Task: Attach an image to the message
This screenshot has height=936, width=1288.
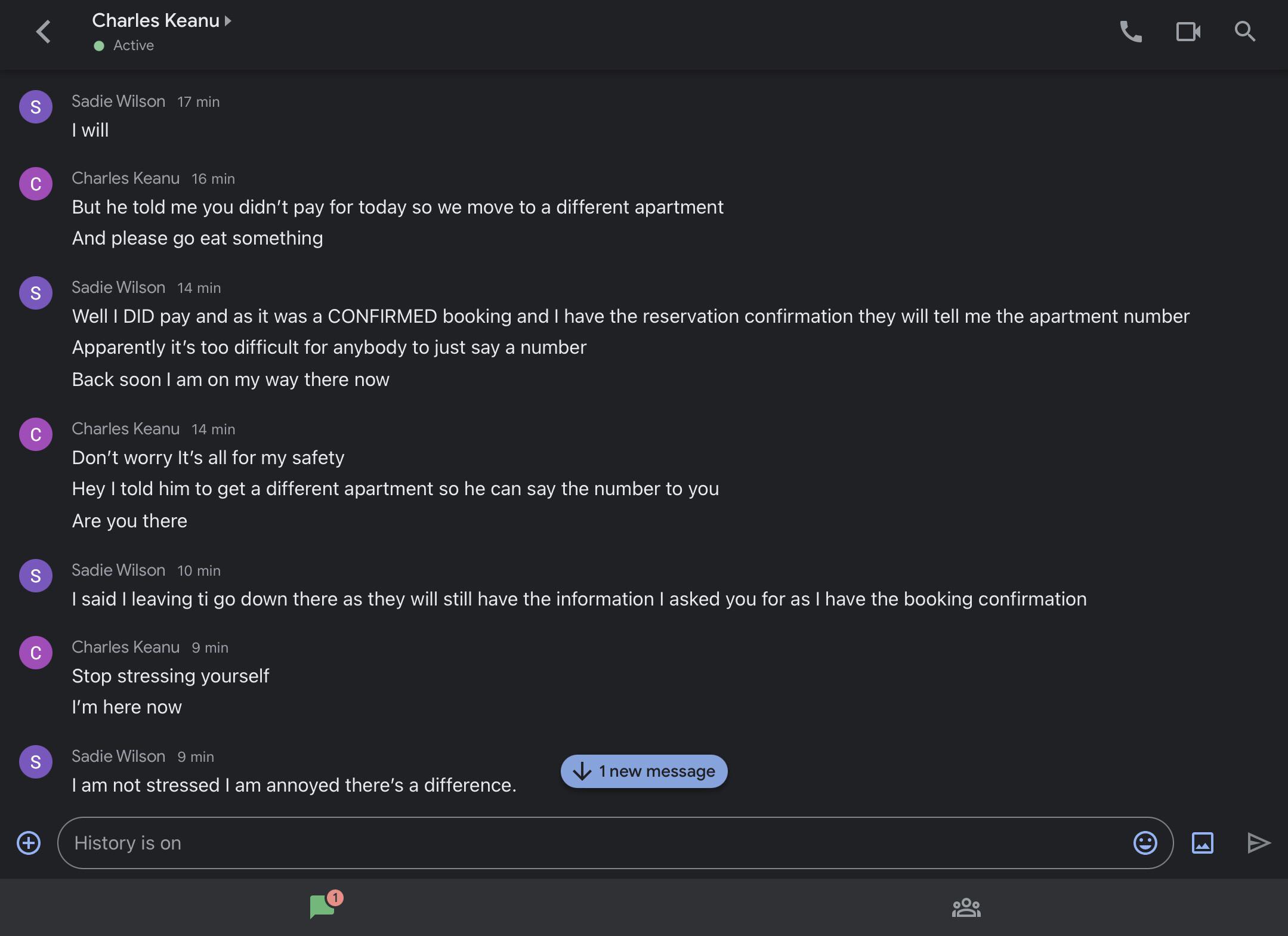Action: click(x=1202, y=843)
